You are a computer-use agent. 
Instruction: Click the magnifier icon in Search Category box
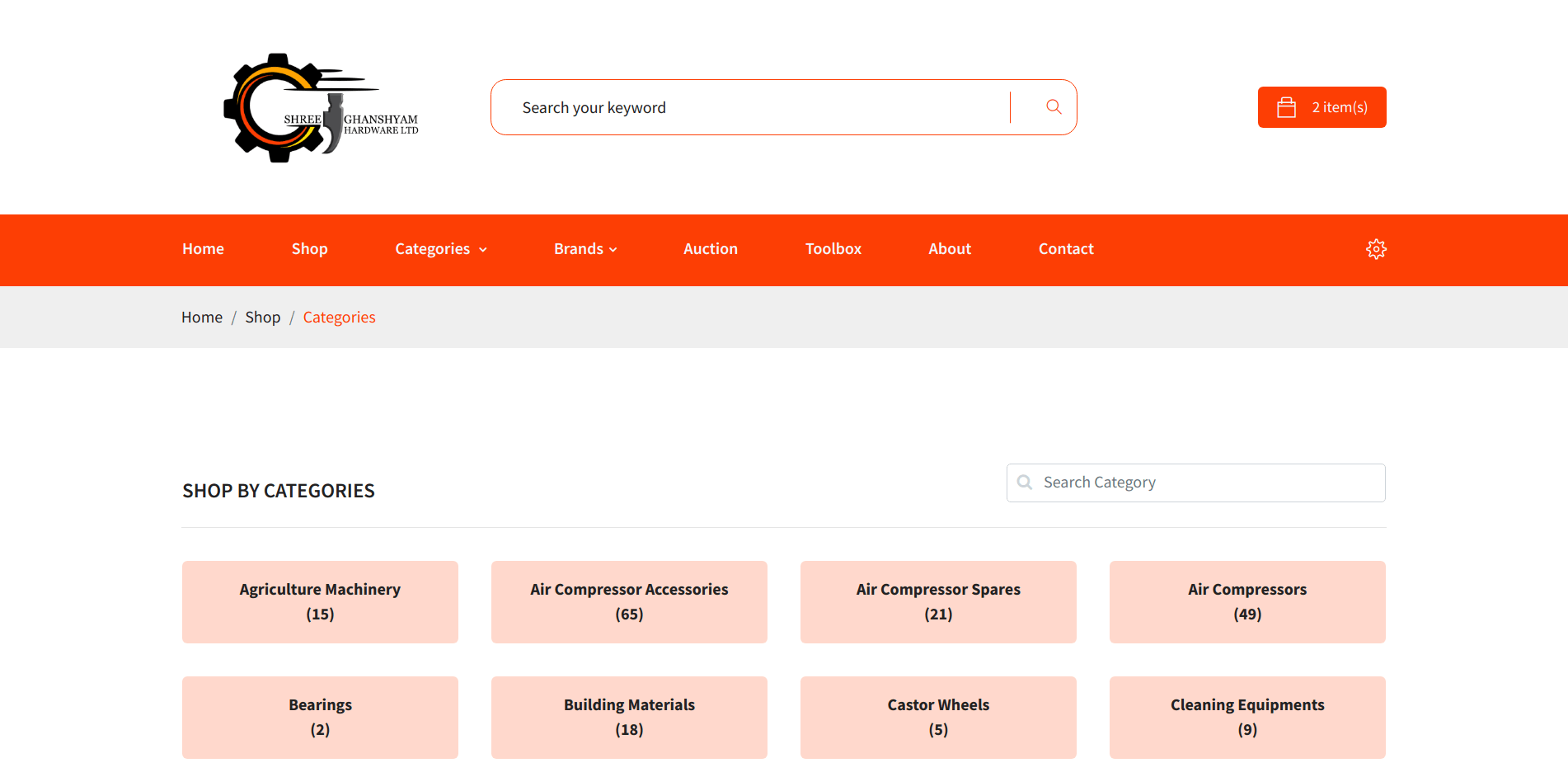[x=1024, y=482]
